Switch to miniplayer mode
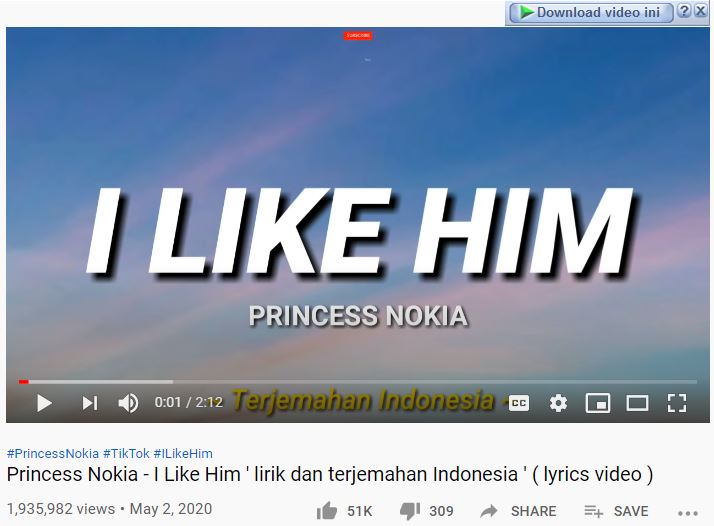Viewport: 714px width, 526px height. click(x=597, y=403)
